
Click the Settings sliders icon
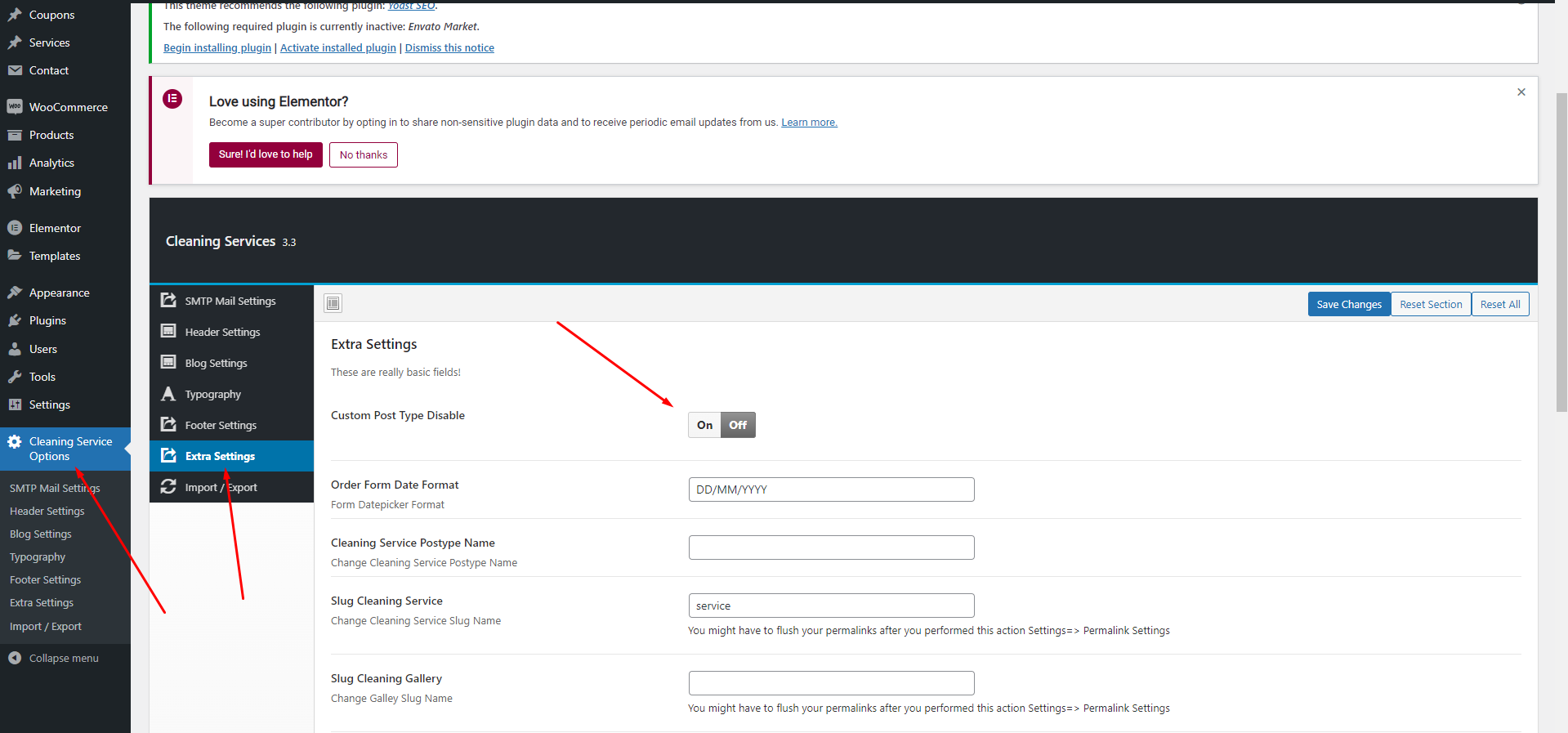(x=15, y=404)
